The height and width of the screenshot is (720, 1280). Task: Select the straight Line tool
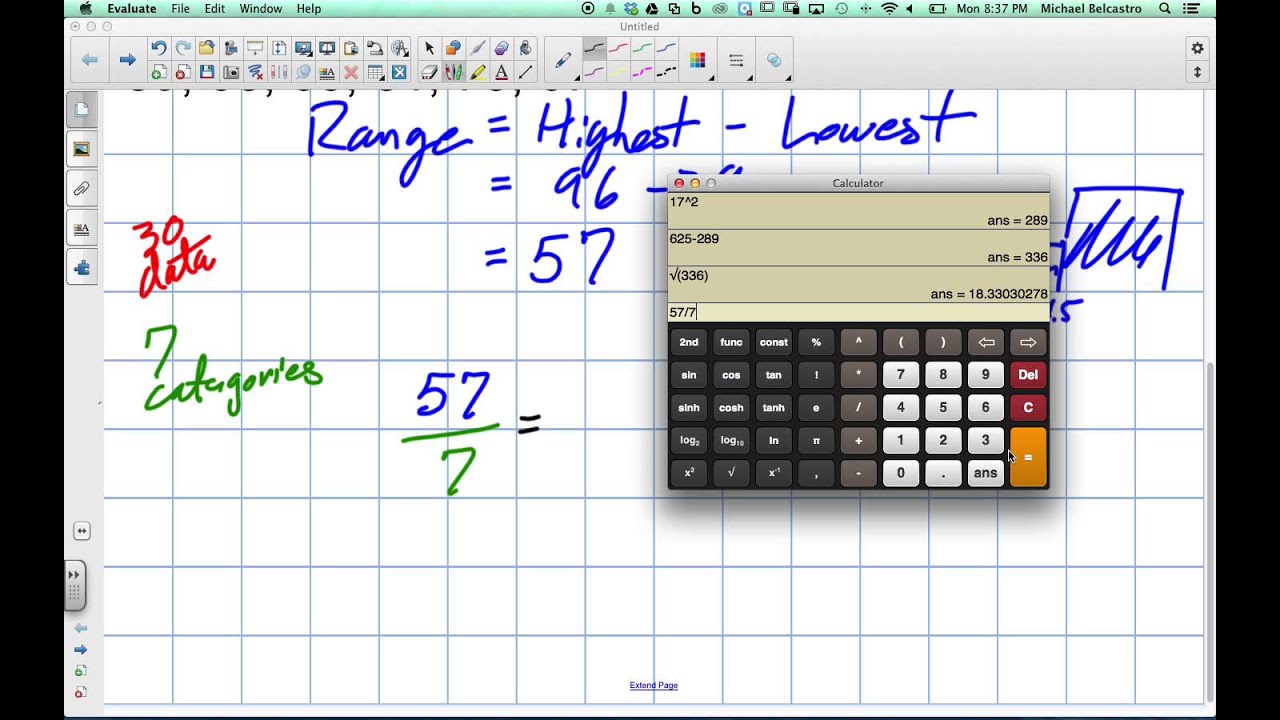(x=525, y=73)
